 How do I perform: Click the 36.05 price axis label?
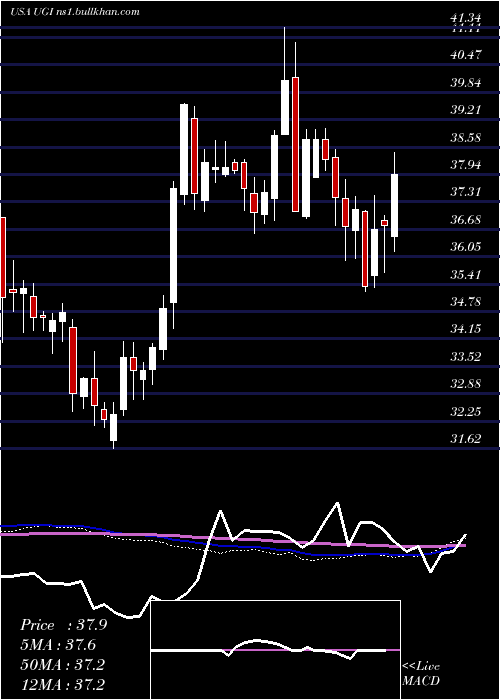coord(466,247)
